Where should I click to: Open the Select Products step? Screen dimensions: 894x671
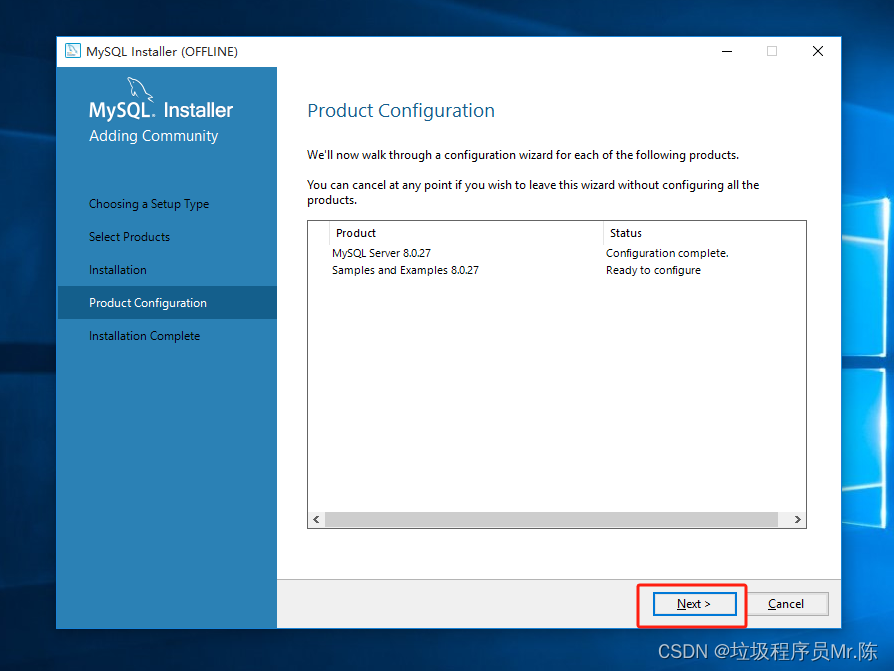coord(129,237)
